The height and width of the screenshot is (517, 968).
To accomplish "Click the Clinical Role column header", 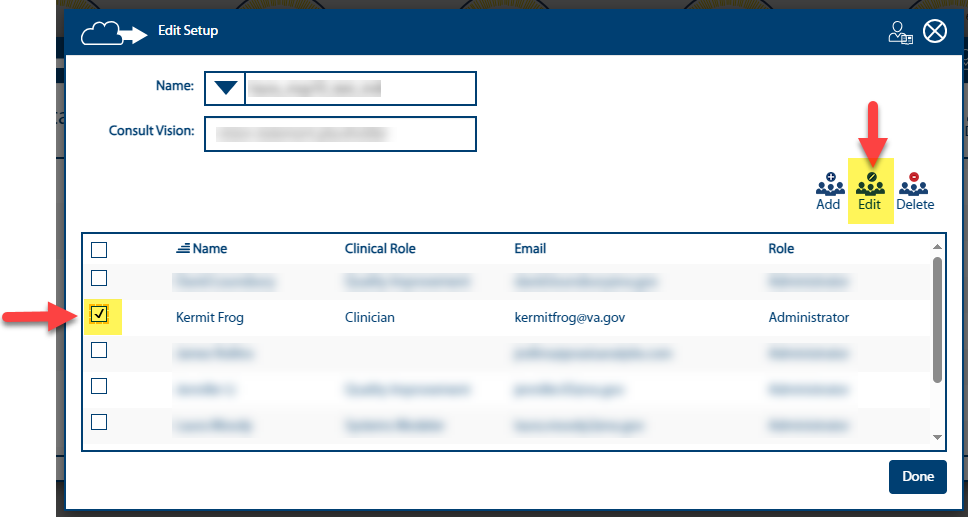I will point(380,249).
